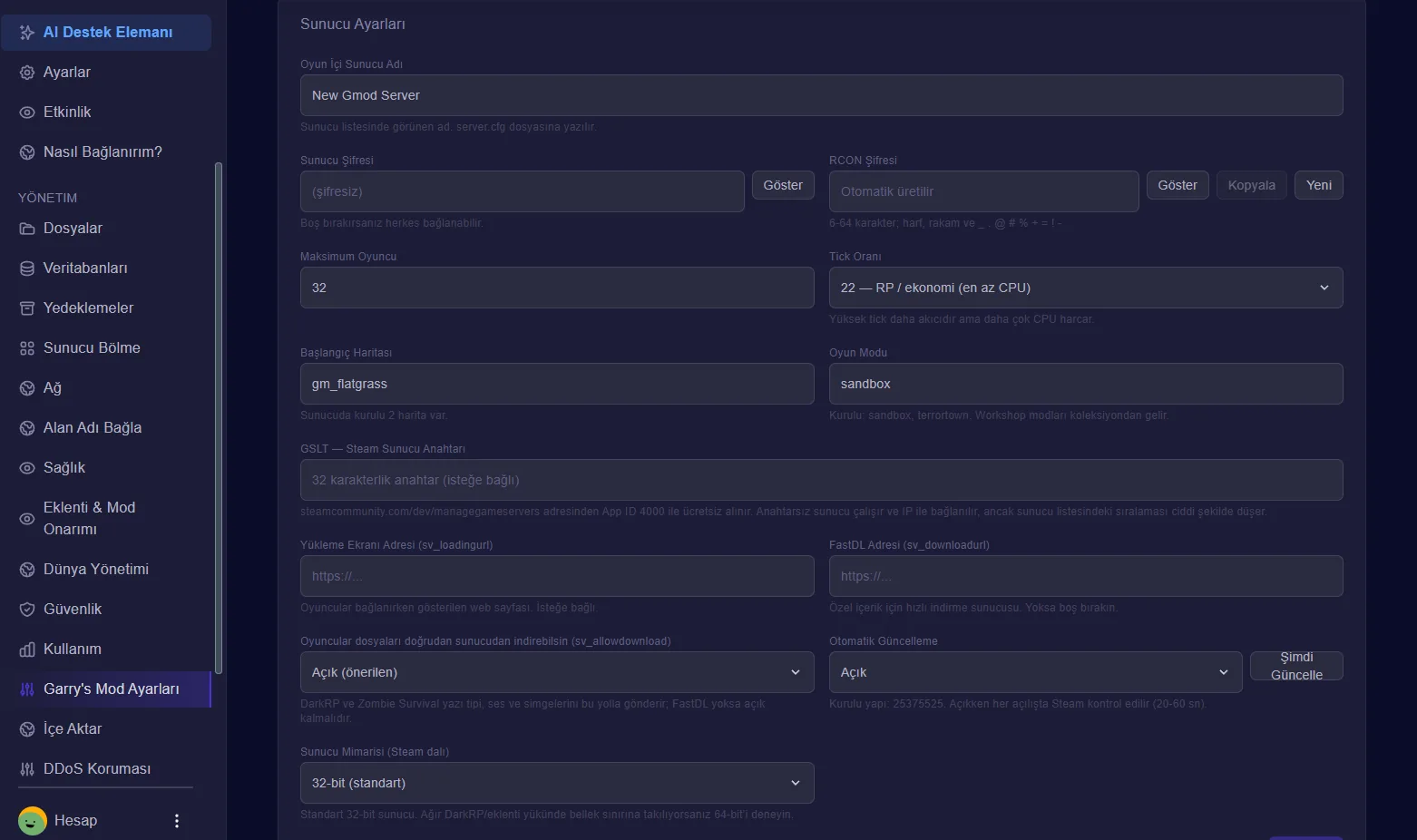This screenshot has width=1417, height=840.
Task: Click the DDoS Koruması sliders icon
Action: (27, 769)
